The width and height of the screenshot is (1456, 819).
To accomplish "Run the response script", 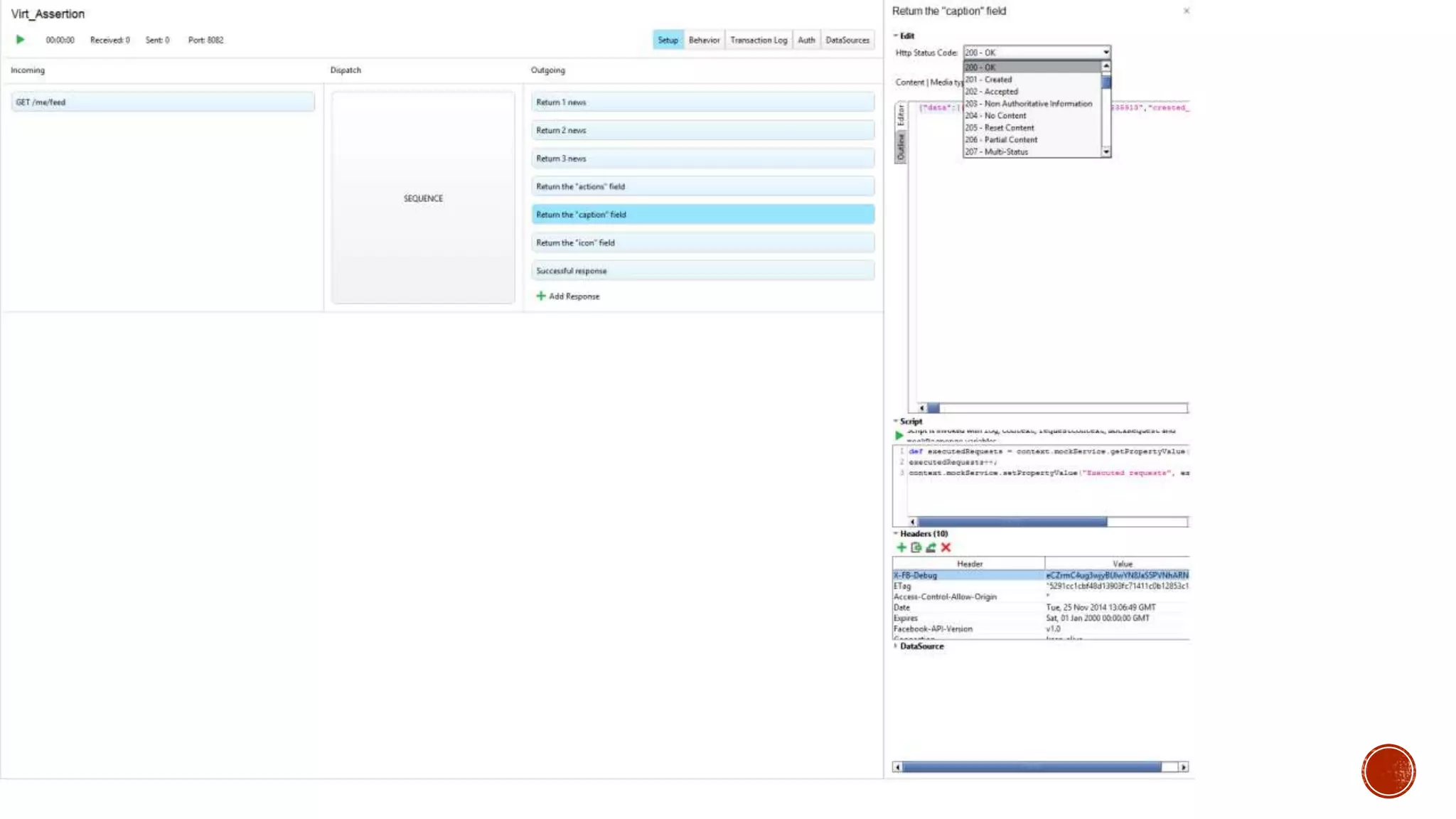I will point(899,435).
